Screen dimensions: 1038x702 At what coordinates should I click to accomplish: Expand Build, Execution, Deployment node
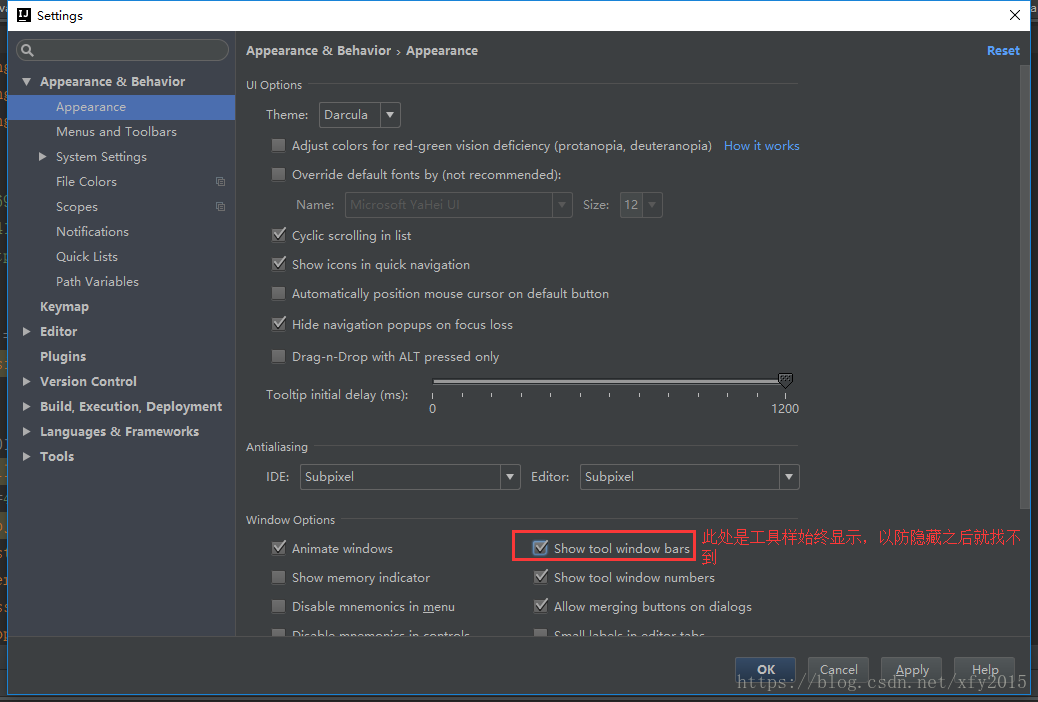26,407
